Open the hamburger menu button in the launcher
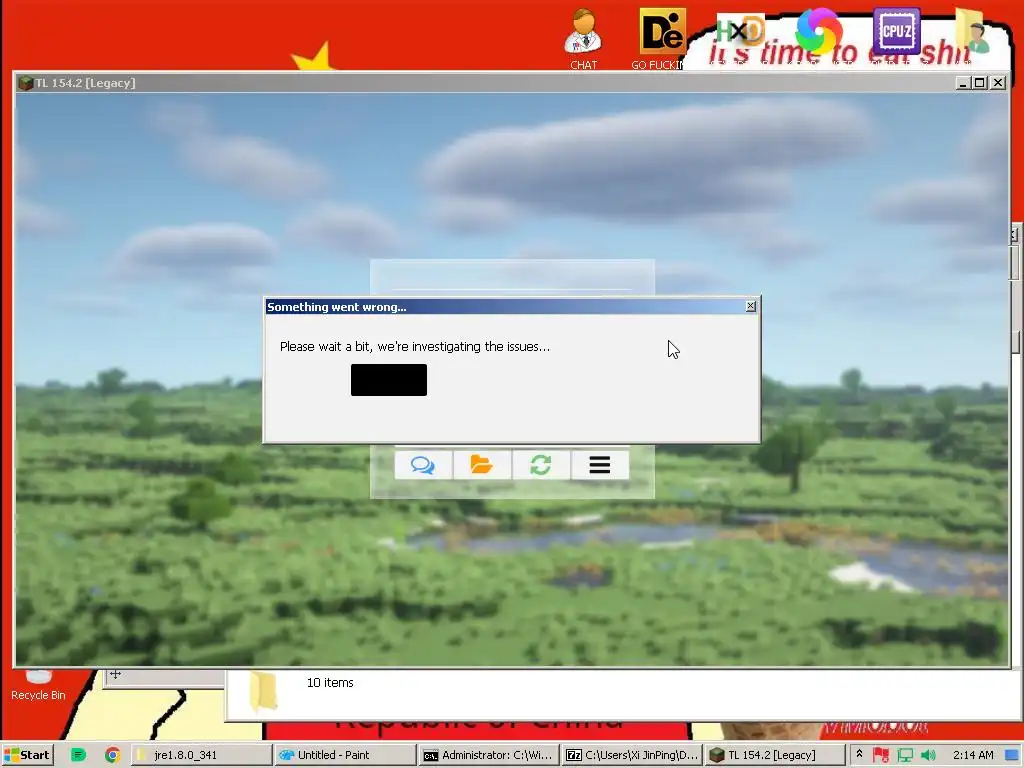This screenshot has height=768, width=1024. click(600, 465)
